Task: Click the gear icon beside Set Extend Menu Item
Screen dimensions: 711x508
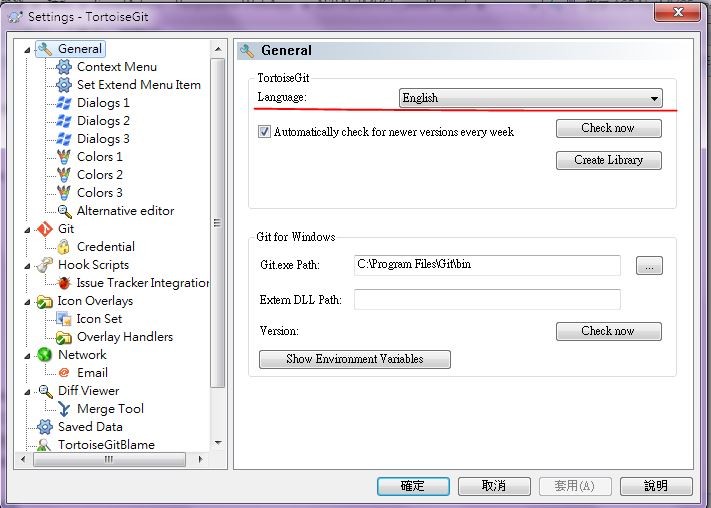Action: pyautogui.click(x=64, y=85)
